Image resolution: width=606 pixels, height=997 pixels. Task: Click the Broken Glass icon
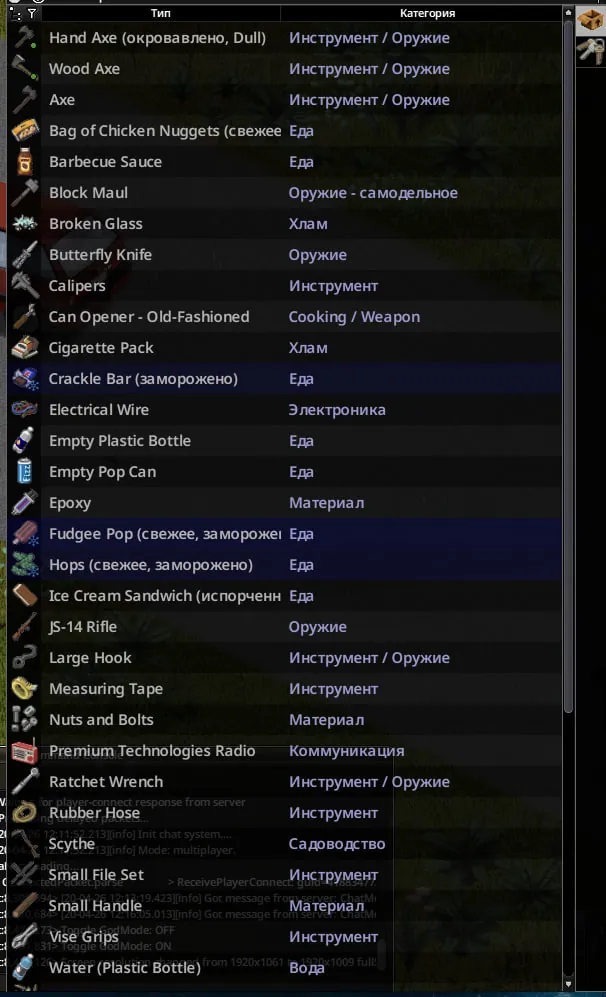pos(24,224)
